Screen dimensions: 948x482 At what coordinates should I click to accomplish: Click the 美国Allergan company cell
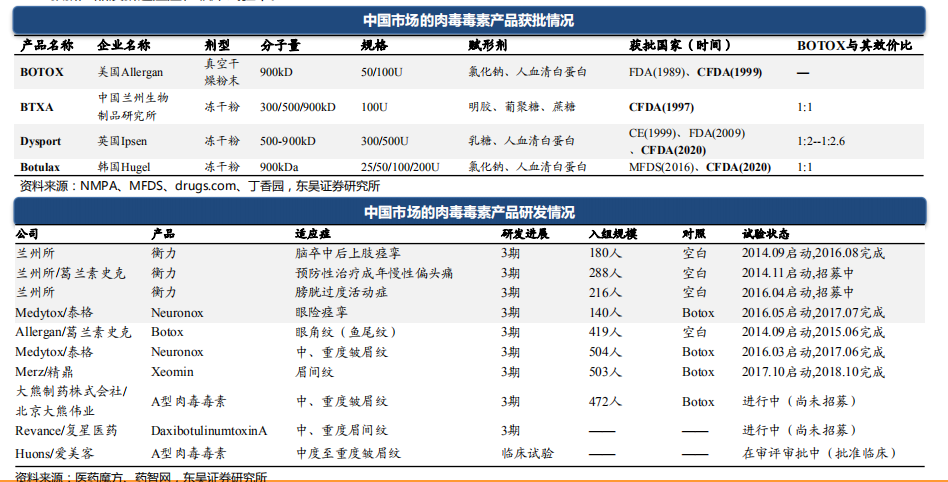point(131,72)
